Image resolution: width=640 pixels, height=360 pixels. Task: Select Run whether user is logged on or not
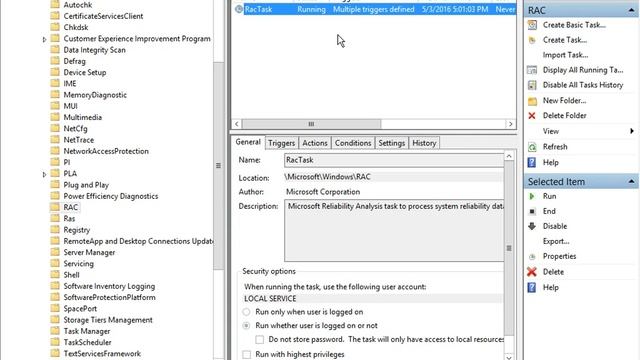[x=246, y=326]
